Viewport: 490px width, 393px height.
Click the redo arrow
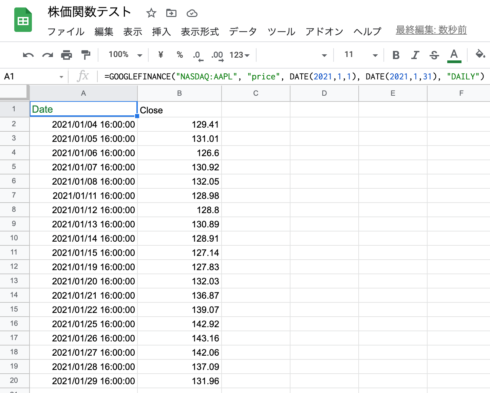coord(47,55)
